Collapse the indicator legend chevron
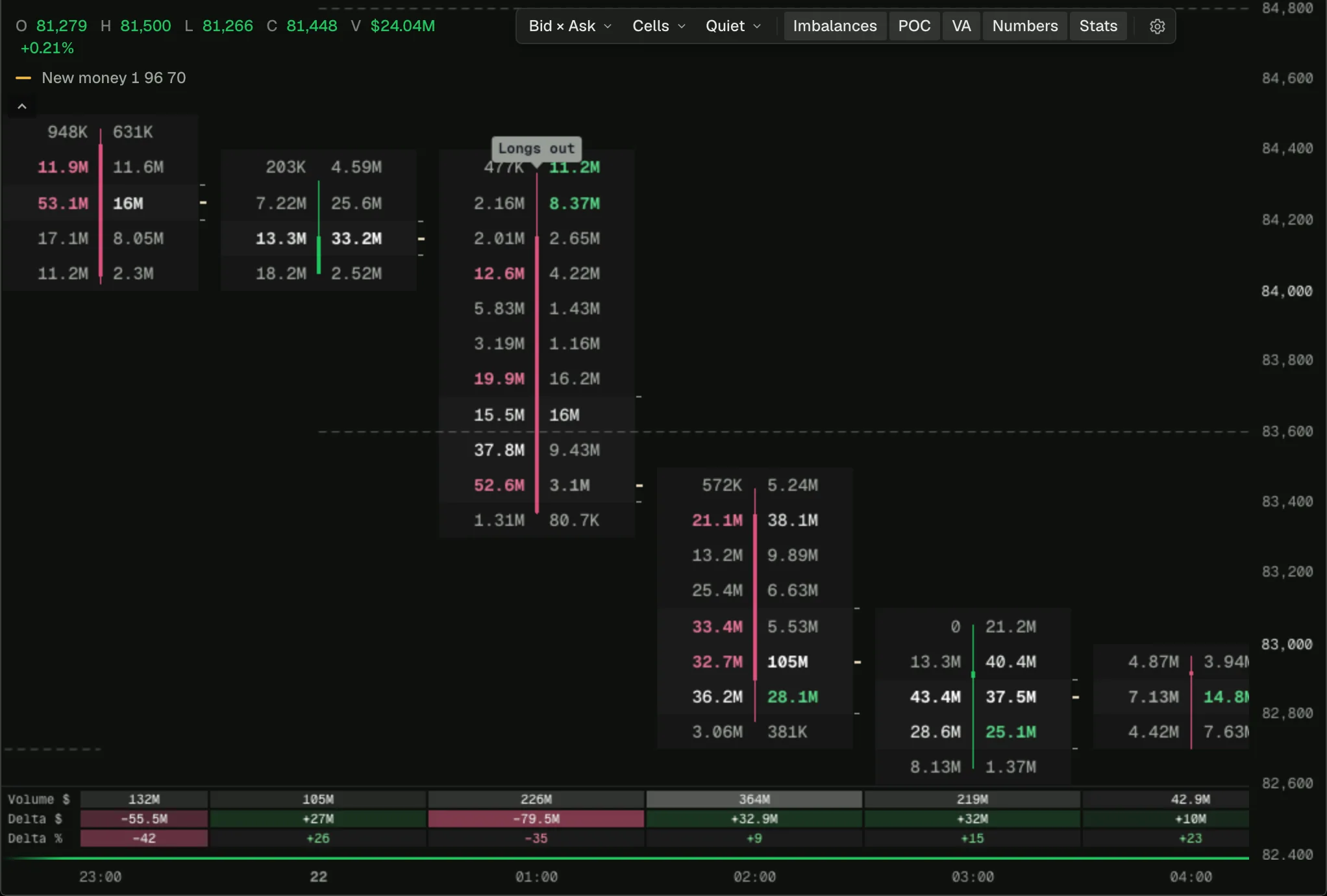The image size is (1327, 896). coord(22,106)
